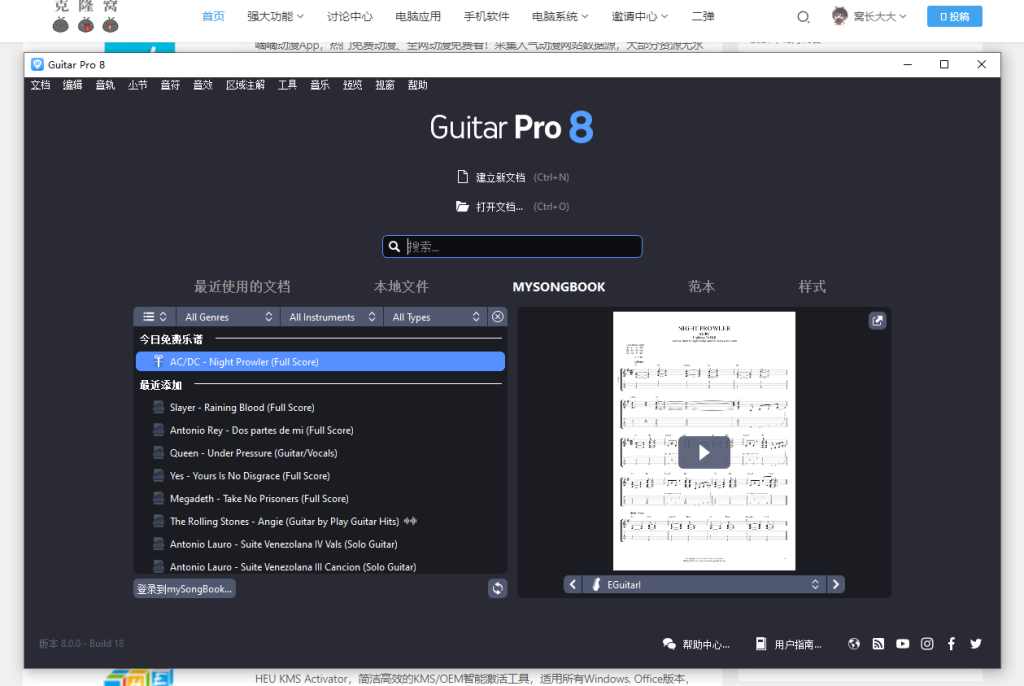Viewport: 1024px width, 686px height.
Task: Open the All Genres dropdown
Action: click(228, 317)
